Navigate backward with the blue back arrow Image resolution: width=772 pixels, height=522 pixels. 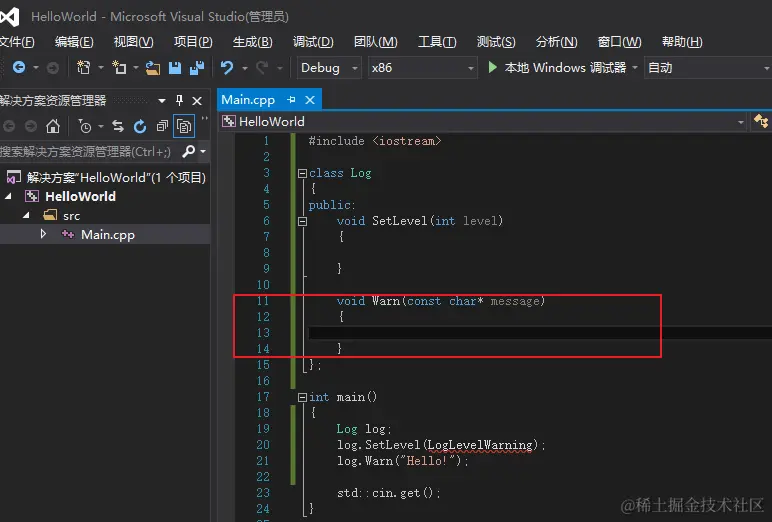pos(19,67)
